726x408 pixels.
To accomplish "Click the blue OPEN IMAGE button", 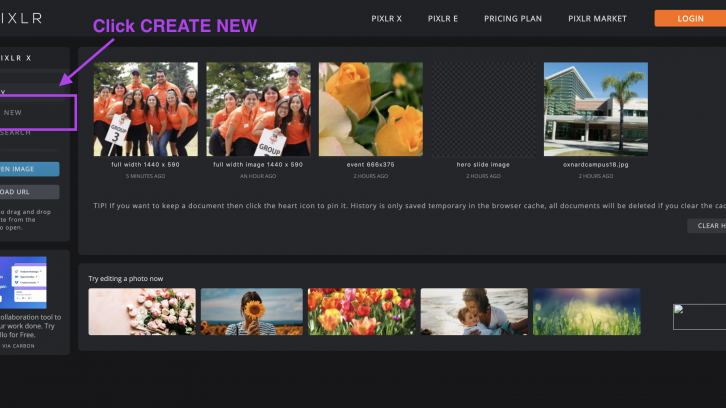I will 29,169.
